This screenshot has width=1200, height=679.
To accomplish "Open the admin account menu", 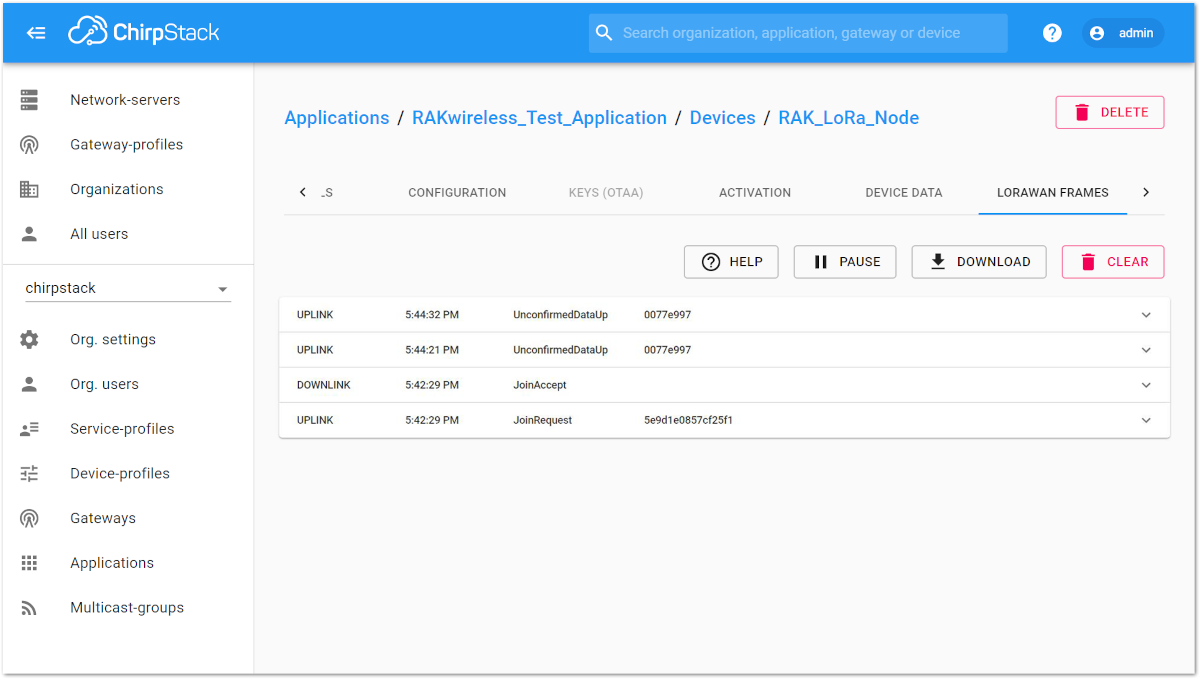I will coord(1123,33).
